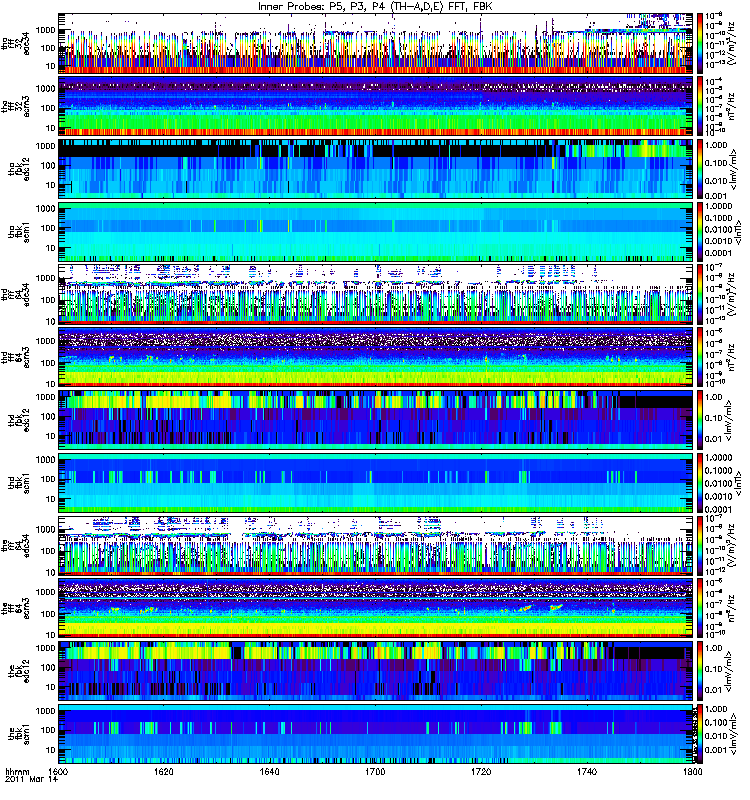Click the <|nT|> unit label of thd scm1
The height and width of the screenshot is (800, 750).
tap(737, 483)
